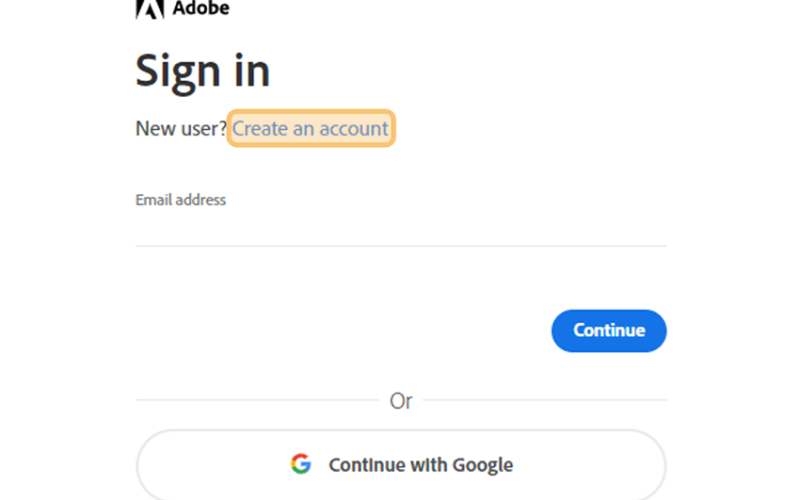The image size is (800, 500).
Task: Click the word "Google" in the button
Action: 483,465
